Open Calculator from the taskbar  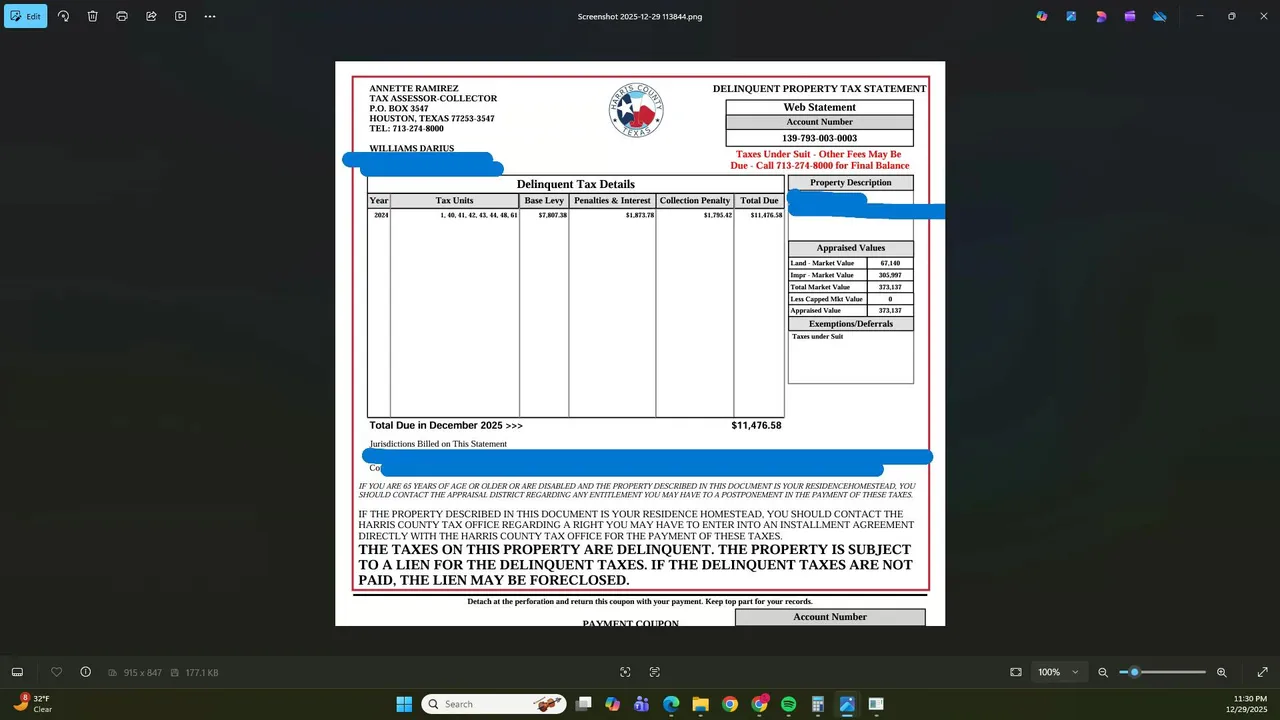click(818, 704)
